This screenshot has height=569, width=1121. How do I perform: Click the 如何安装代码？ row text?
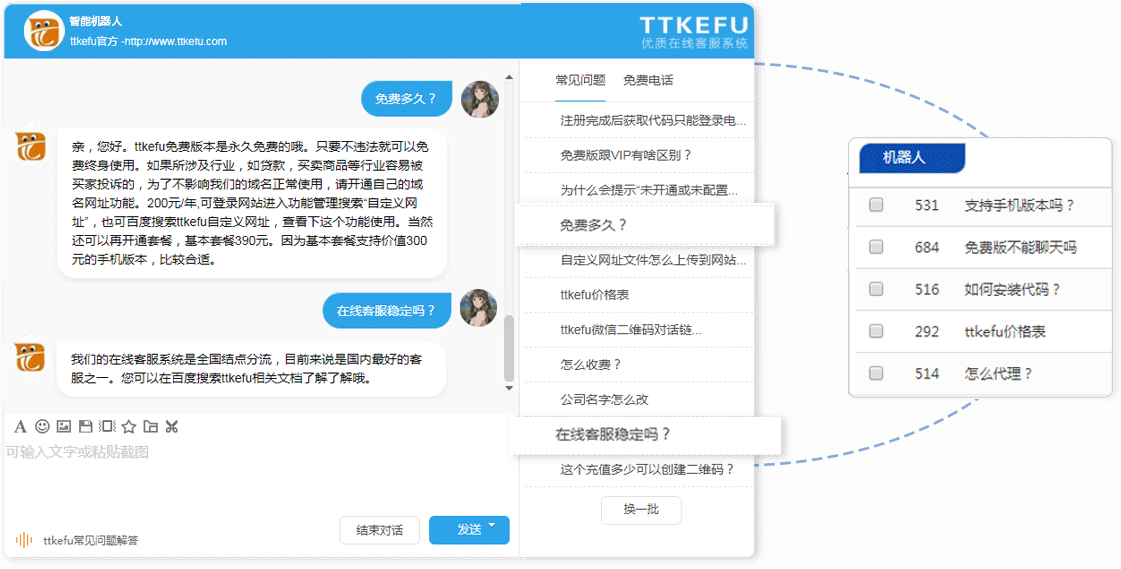(1013, 290)
